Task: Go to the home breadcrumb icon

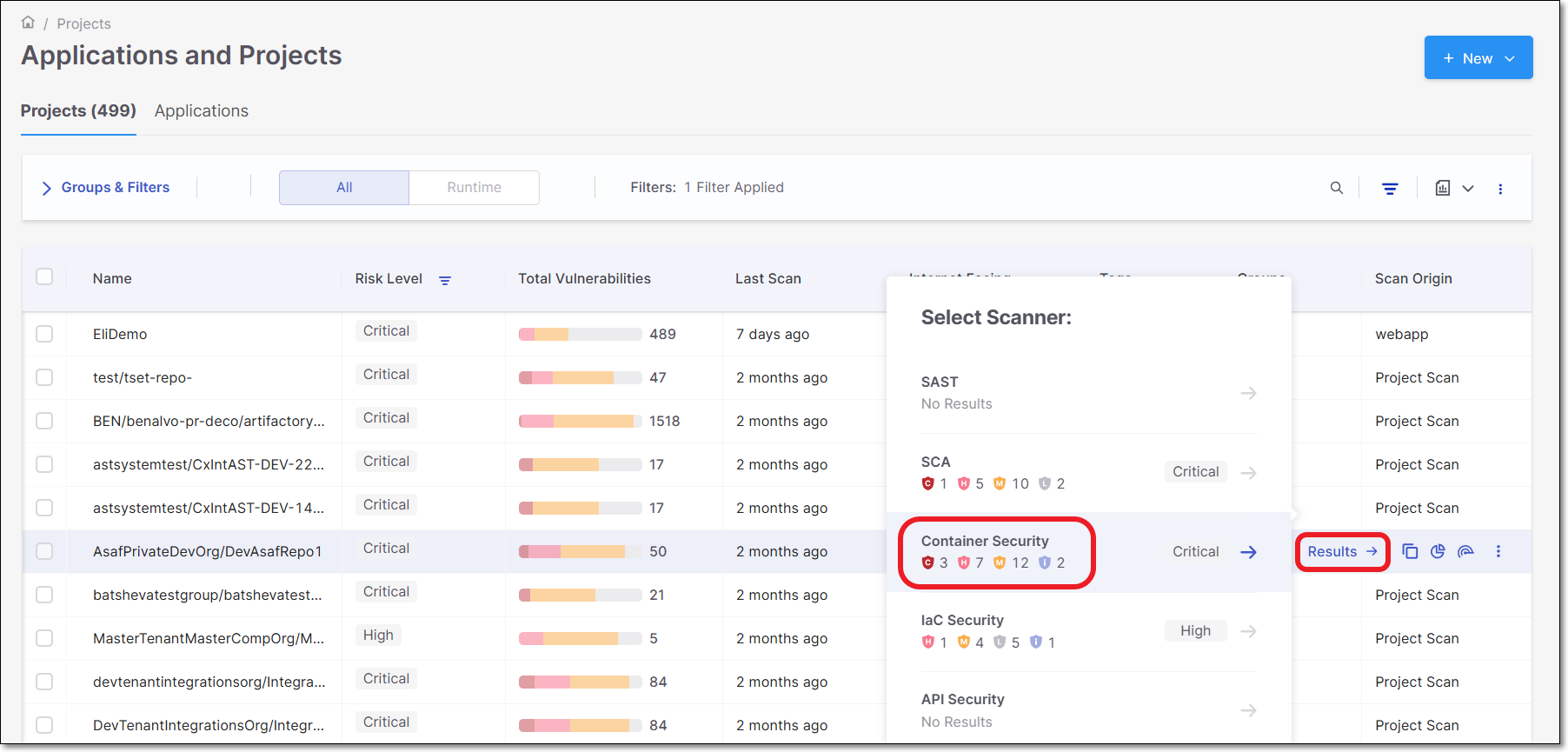Action: [28, 23]
